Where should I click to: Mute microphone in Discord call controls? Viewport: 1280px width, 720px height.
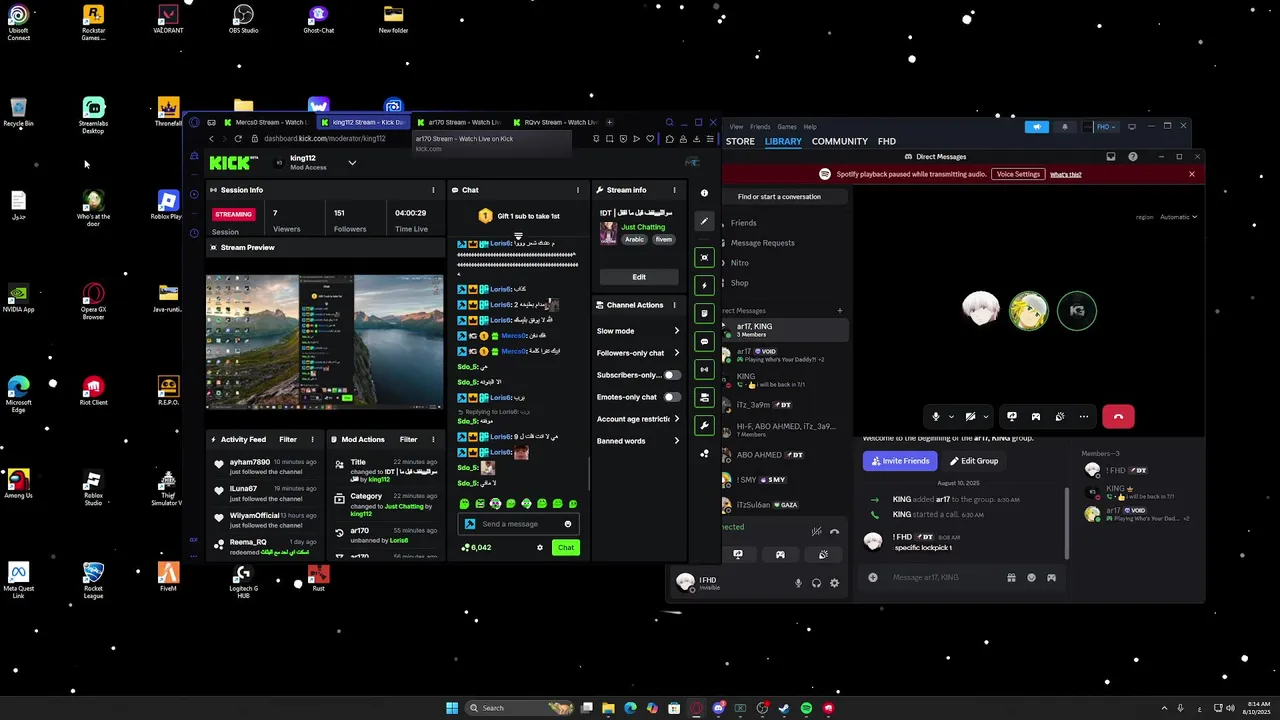click(936, 416)
